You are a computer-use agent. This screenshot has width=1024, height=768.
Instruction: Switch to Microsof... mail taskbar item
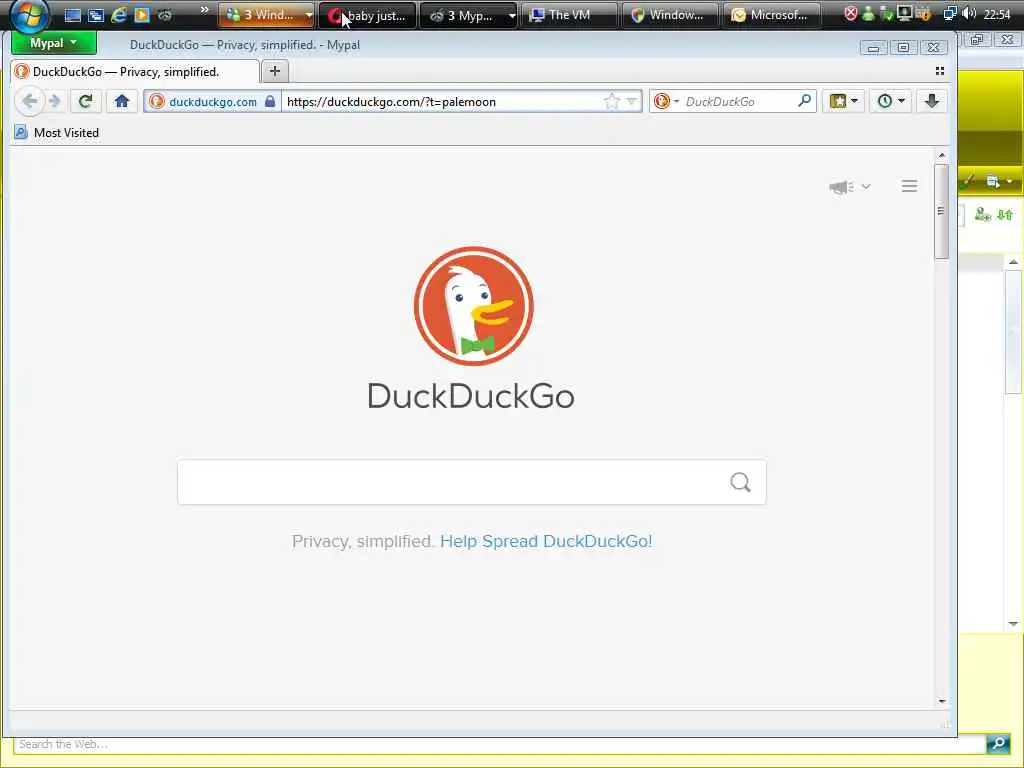(771, 15)
